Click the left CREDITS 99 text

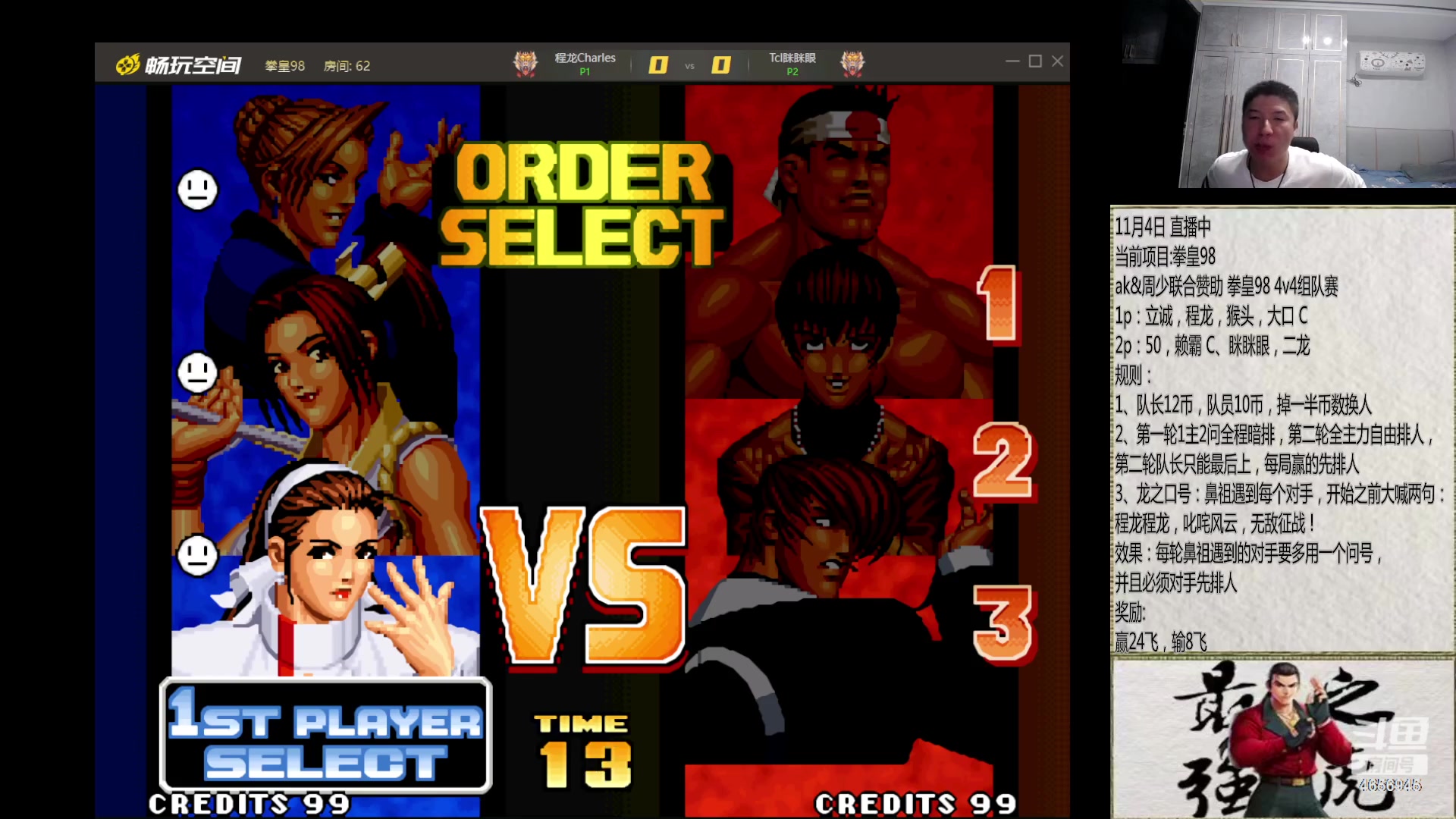click(249, 804)
